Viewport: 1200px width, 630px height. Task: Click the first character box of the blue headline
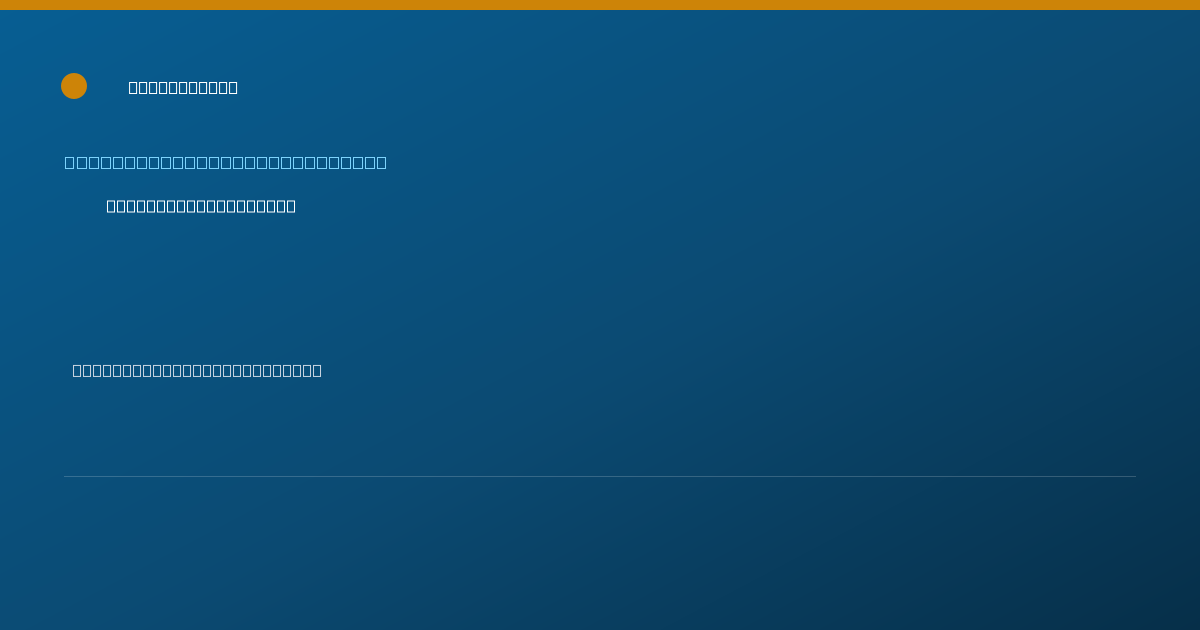coord(70,162)
